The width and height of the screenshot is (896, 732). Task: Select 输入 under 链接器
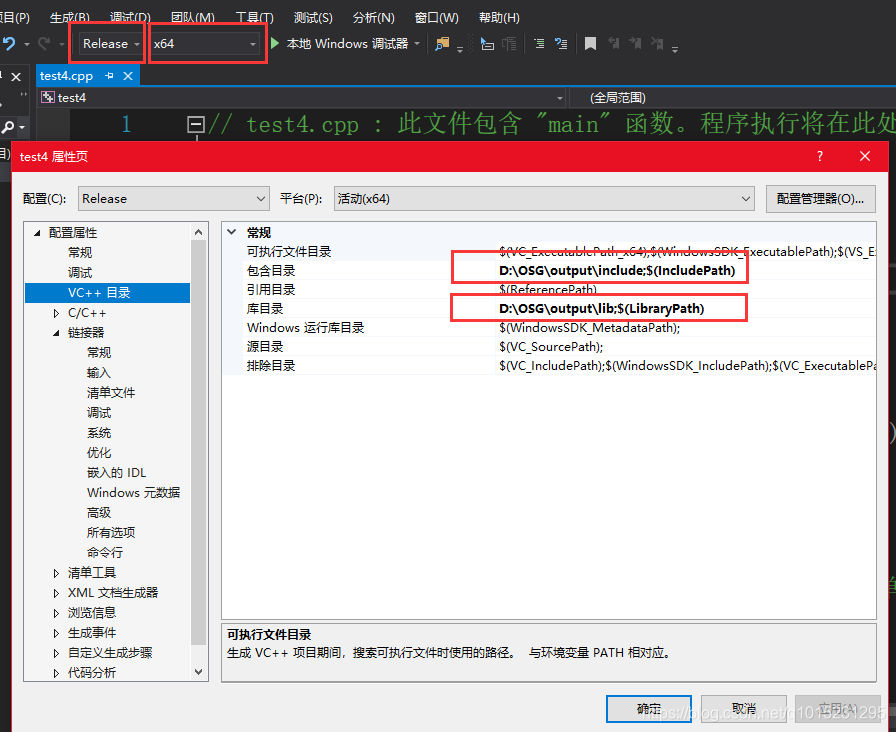[99, 373]
